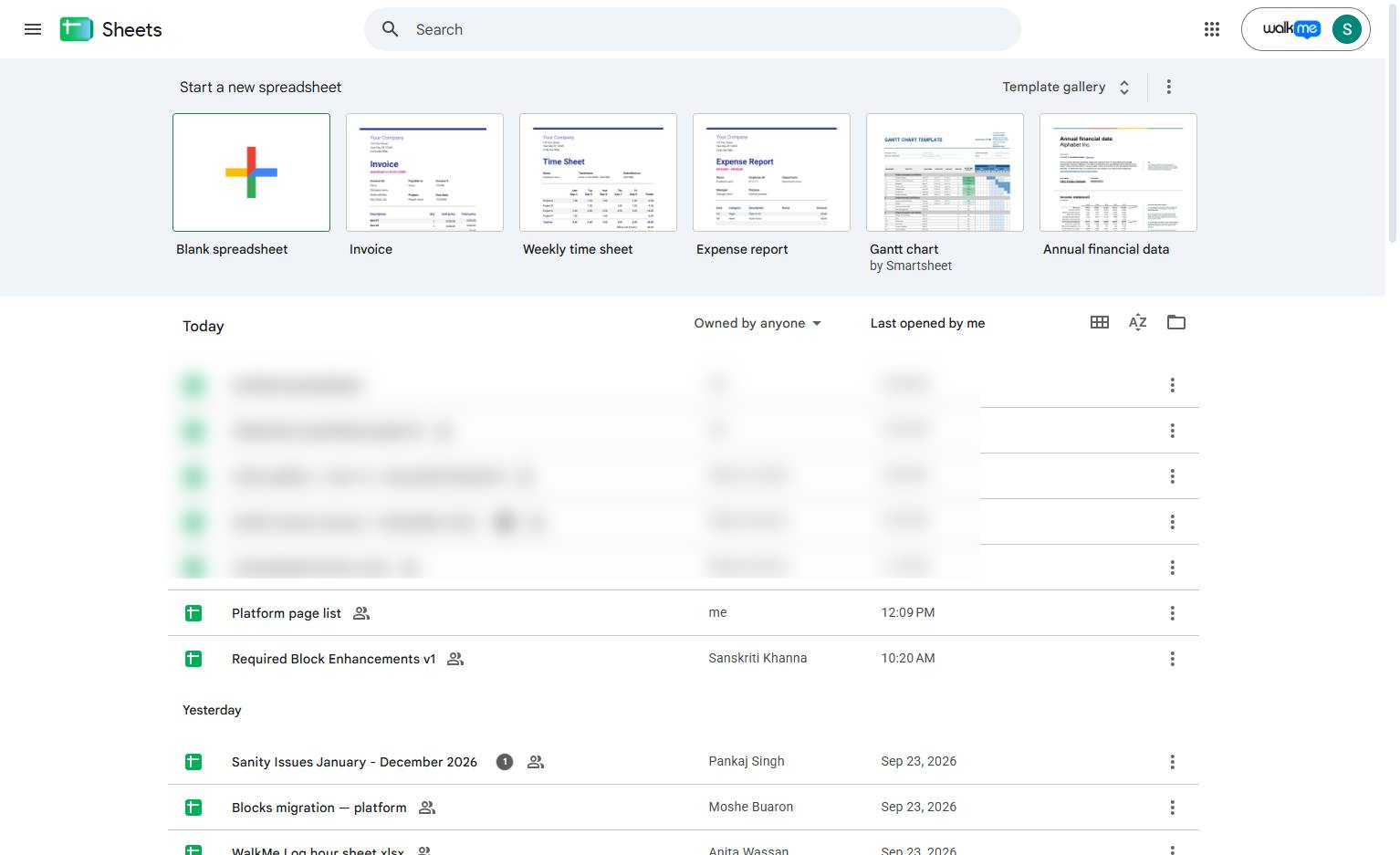
Task: Open more actions for Sanity Issues row
Action: [x=1172, y=762]
